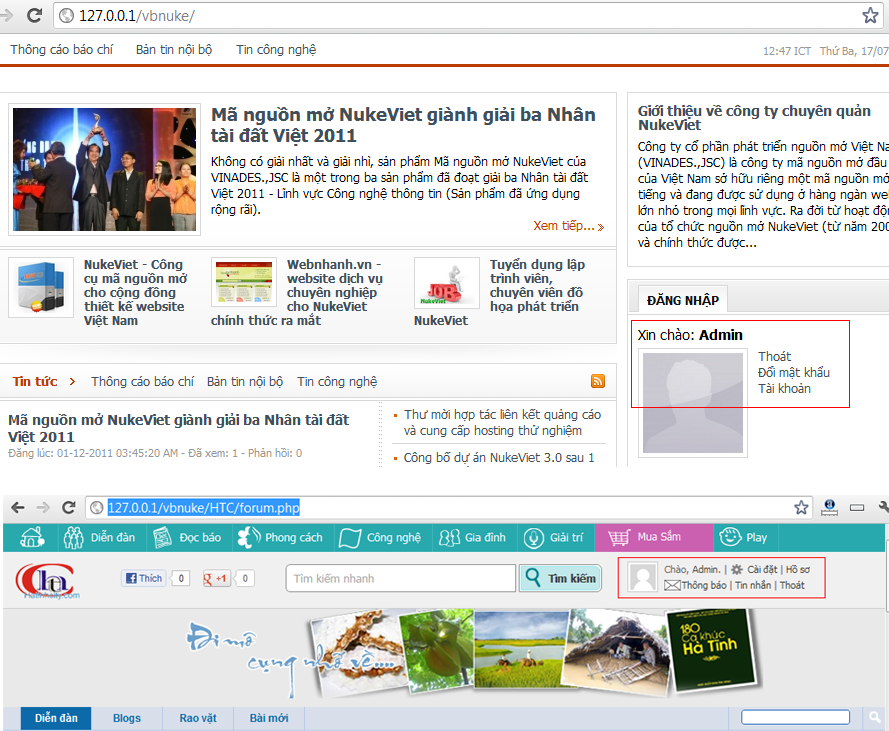The height and width of the screenshot is (731, 889).
Task: Open the award ceremony photo thumbnail
Action: [x=104, y=169]
